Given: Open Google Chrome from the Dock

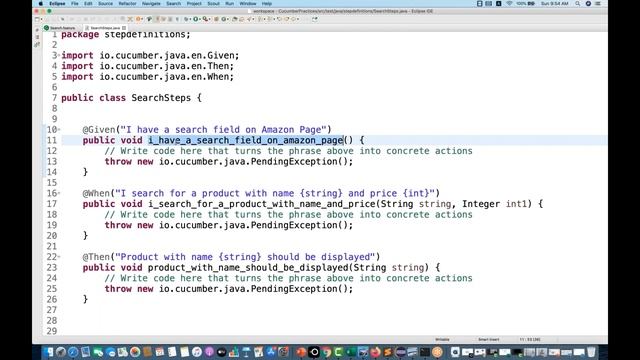Looking at the screenshot, I should (x=326, y=352).
